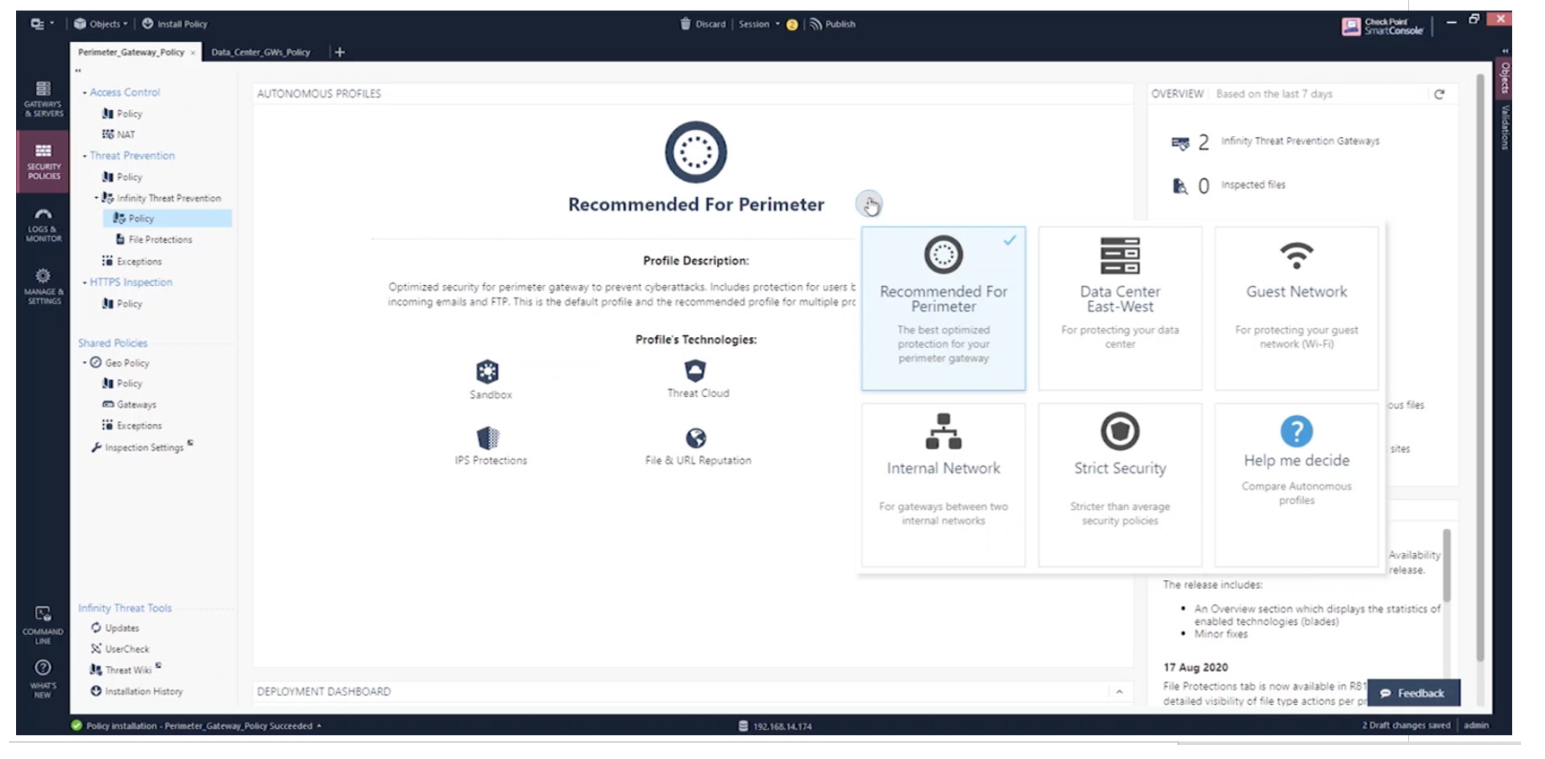This screenshot has width=1545, height=759.
Task: Click the 192.168.14.174 server status entry
Action: (x=775, y=726)
